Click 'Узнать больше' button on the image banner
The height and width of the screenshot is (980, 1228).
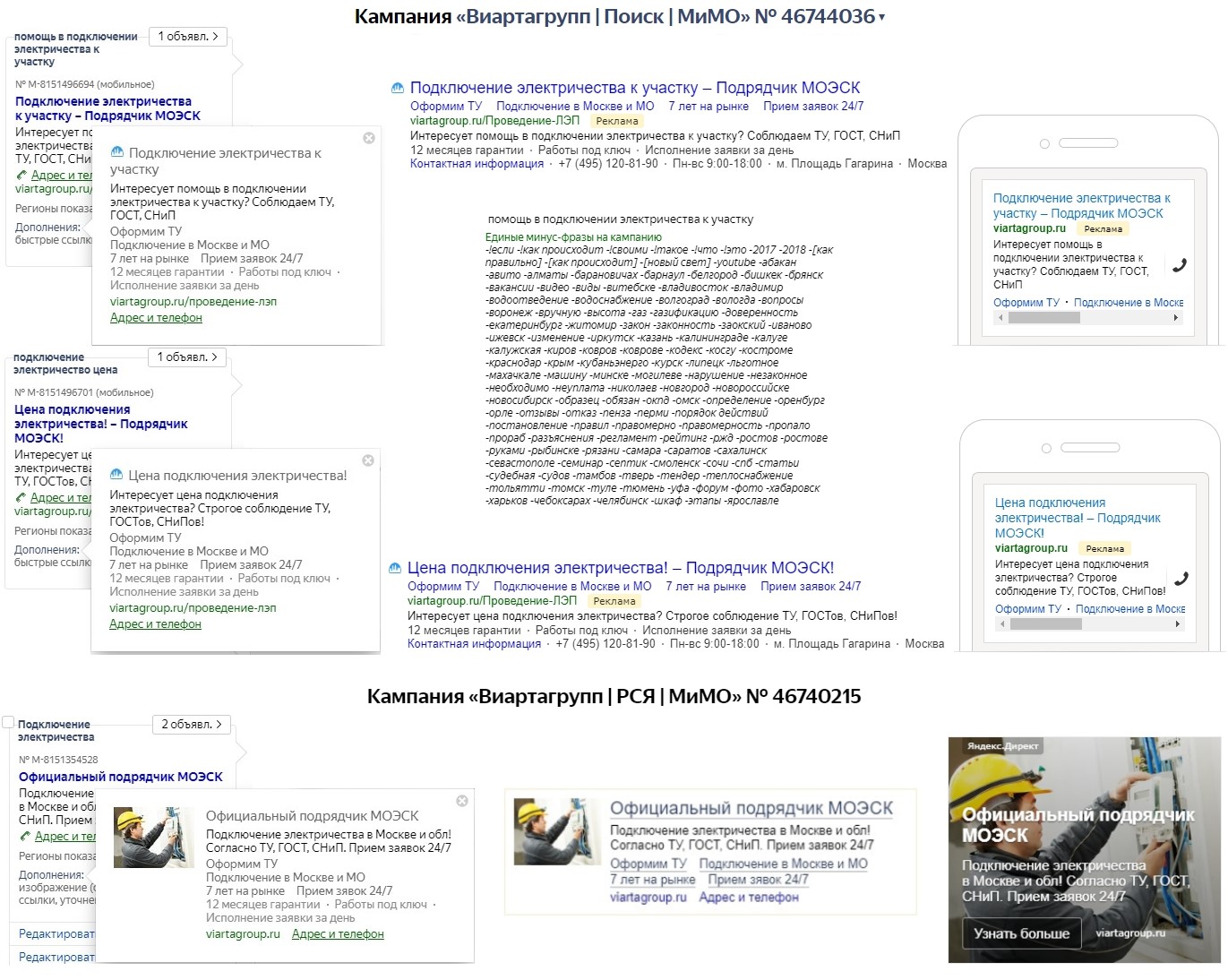(x=1022, y=933)
